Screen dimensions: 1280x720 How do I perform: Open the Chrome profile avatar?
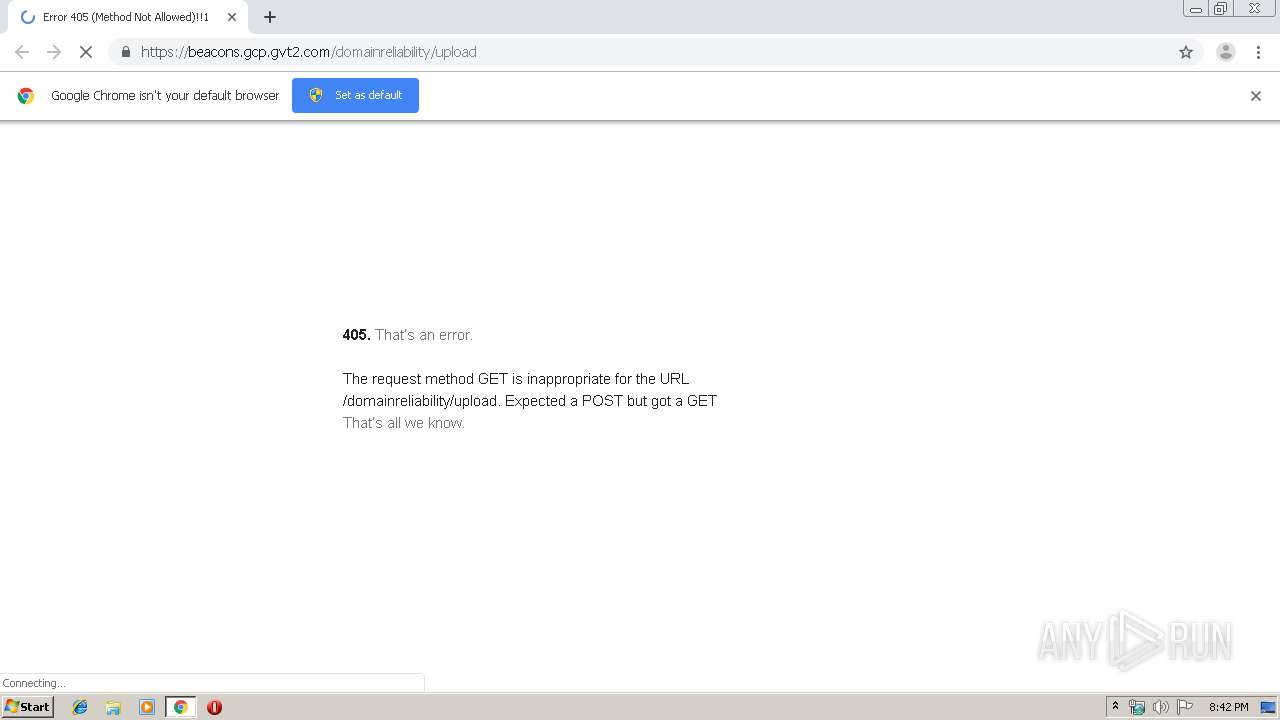coord(1225,52)
